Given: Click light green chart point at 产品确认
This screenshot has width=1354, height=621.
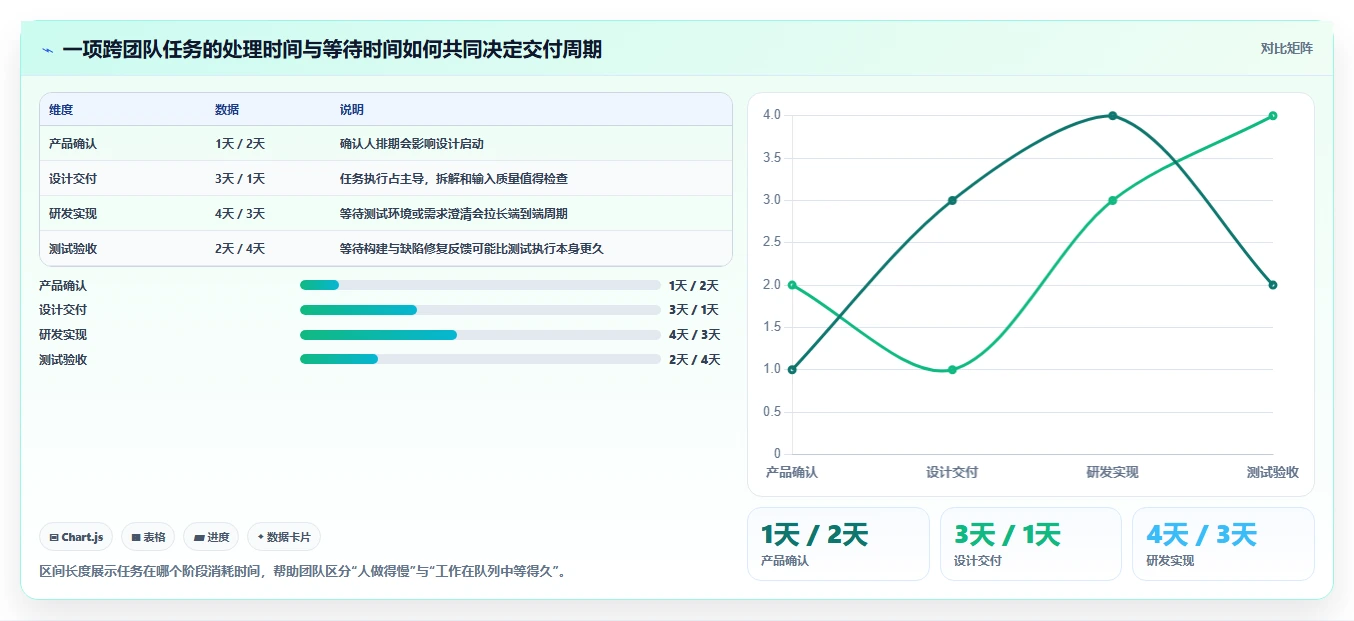Looking at the screenshot, I should (x=792, y=285).
